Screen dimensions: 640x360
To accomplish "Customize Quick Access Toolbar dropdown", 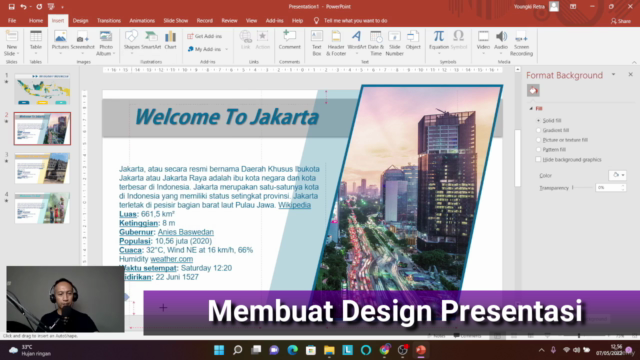I will tap(62, 7).
